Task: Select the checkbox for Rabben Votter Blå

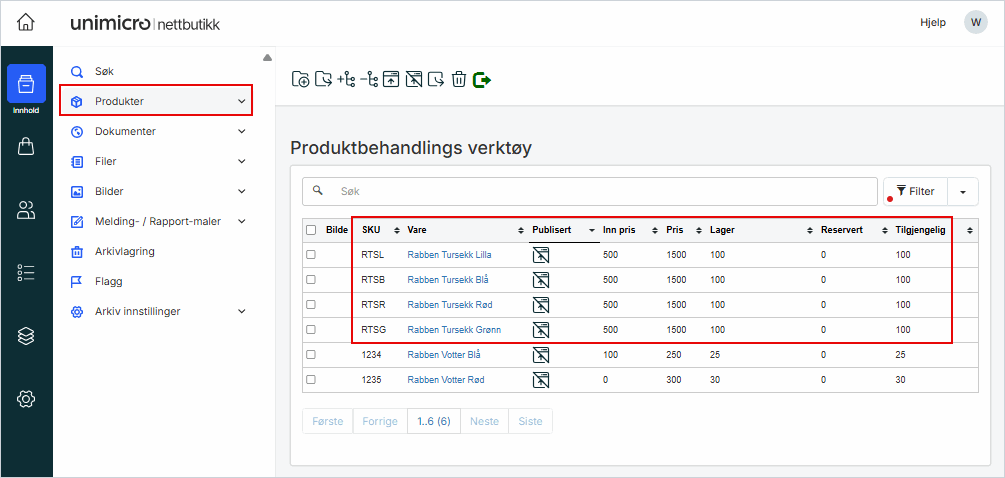Action: pos(311,355)
